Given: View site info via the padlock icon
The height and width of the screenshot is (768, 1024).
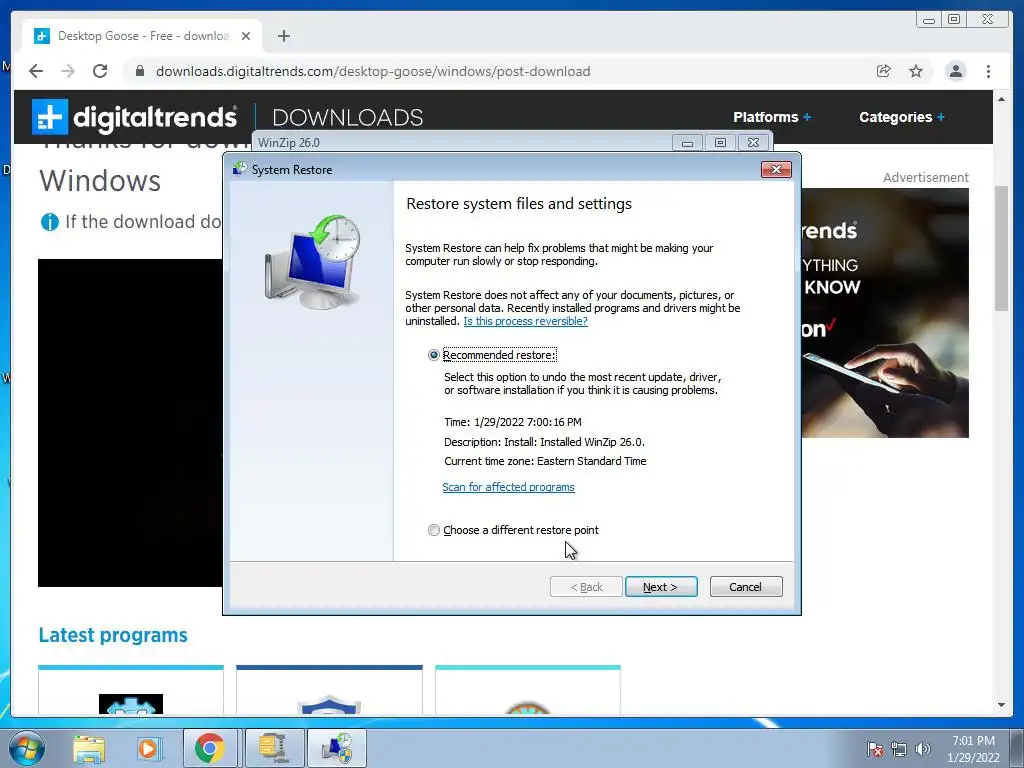Looking at the screenshot, I should tap(140, 71).
